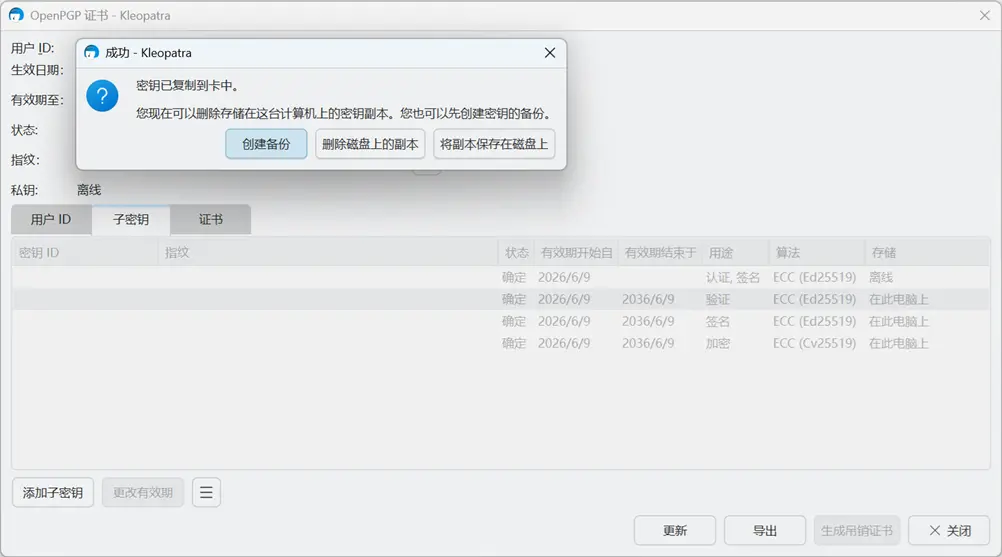Click the 状态 column header
Screen dimensions: 1002x557
pyautogui.click(x=516, y=252)
